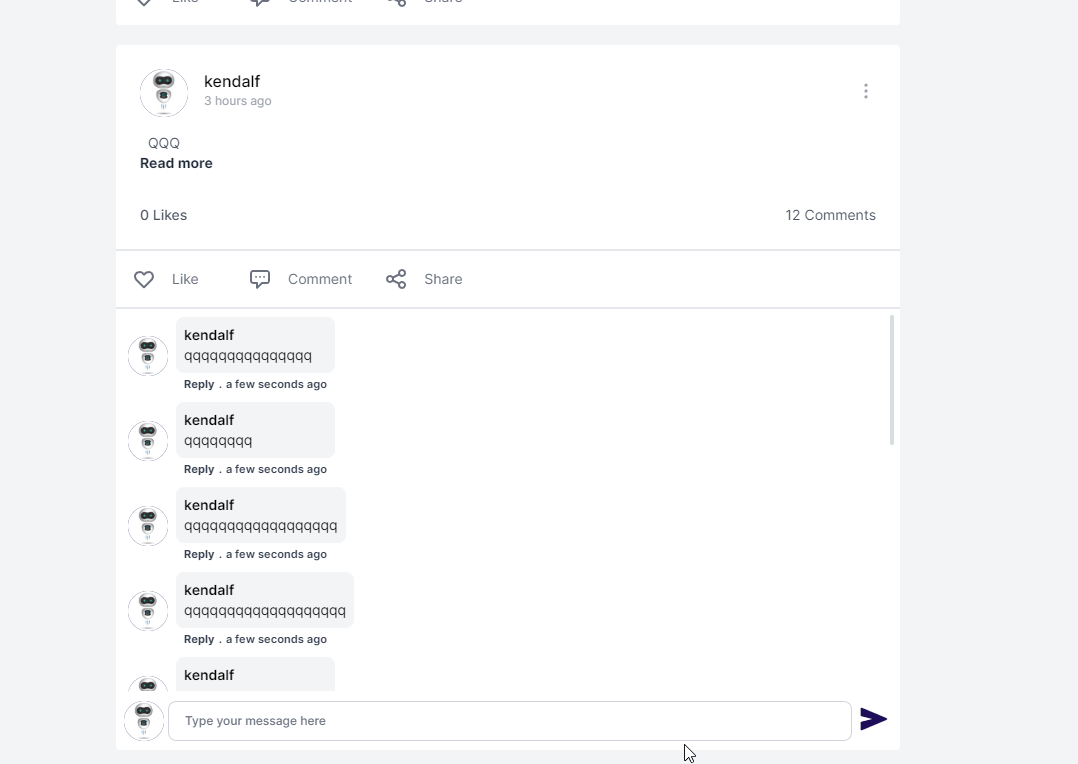
Task: Click kendalf's avatar on the first comment
Action: pyautogui.click(x=147, y=355)
